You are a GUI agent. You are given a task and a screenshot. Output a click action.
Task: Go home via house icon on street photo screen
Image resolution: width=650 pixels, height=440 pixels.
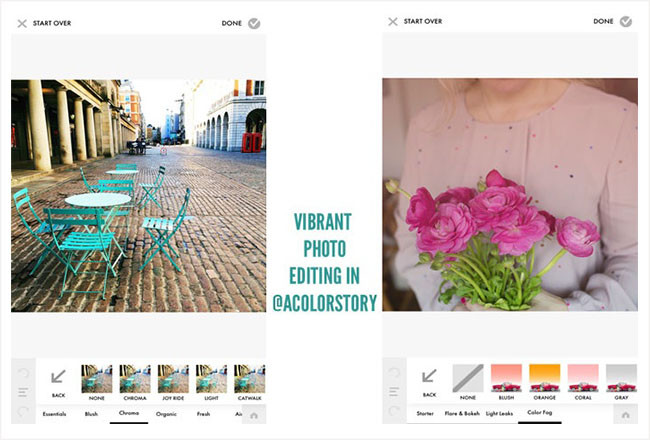tap(254, 416)
